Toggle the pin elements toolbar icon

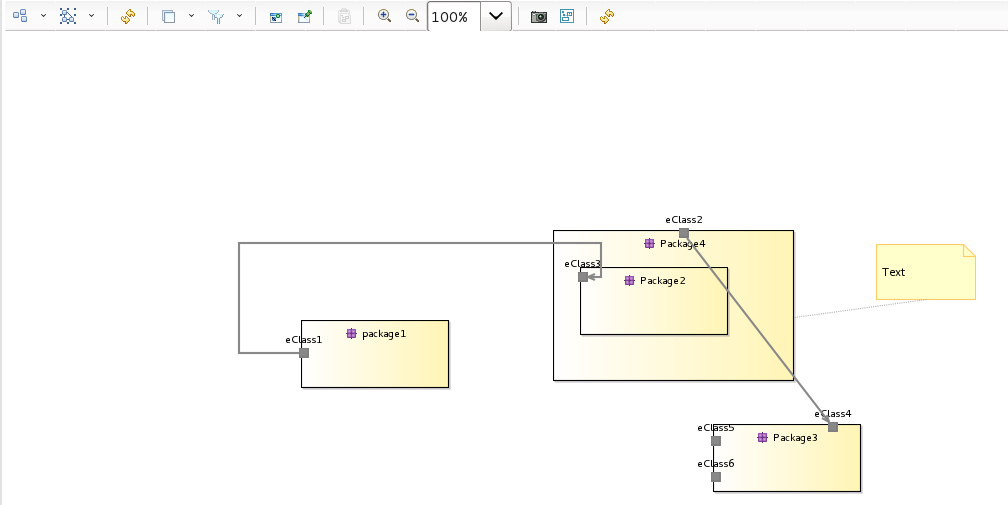305,16
